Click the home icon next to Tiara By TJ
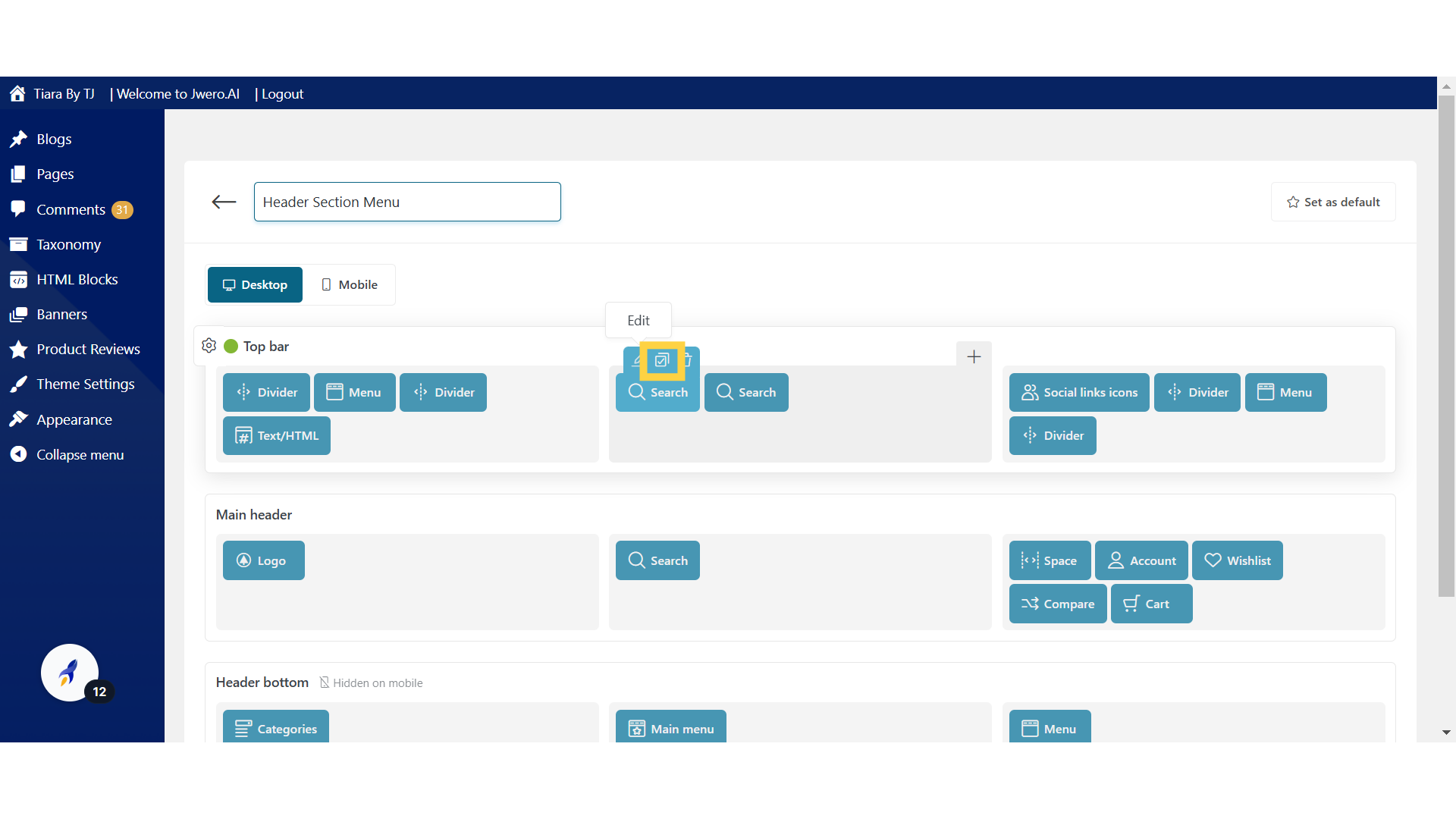This screenshot has height=819, width=1456. pyautogui.click(x=17, y=94)
